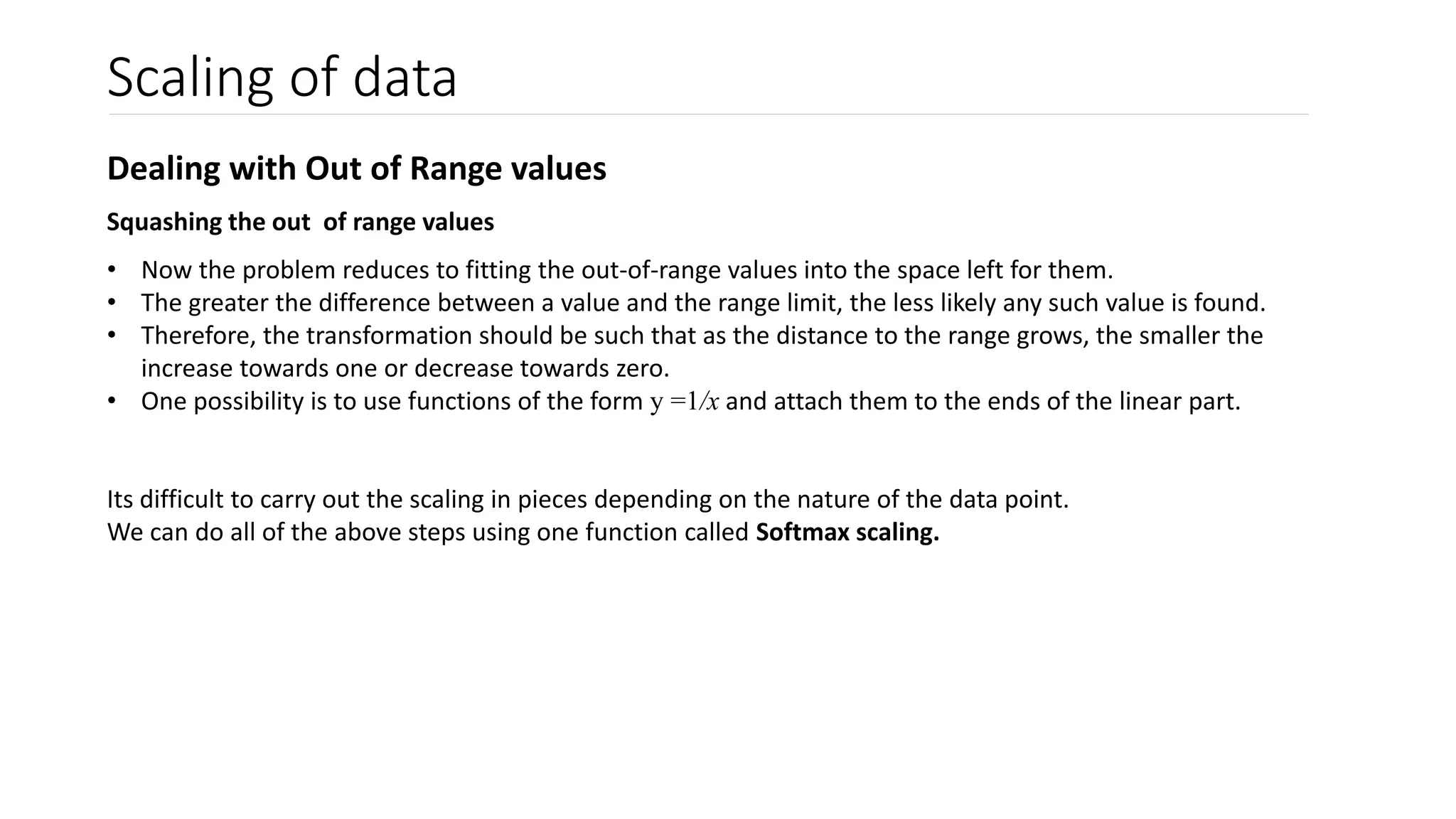Click the bullet marker before Therefore
This screenshot has width=1456, height=819.
pos(112,336)
